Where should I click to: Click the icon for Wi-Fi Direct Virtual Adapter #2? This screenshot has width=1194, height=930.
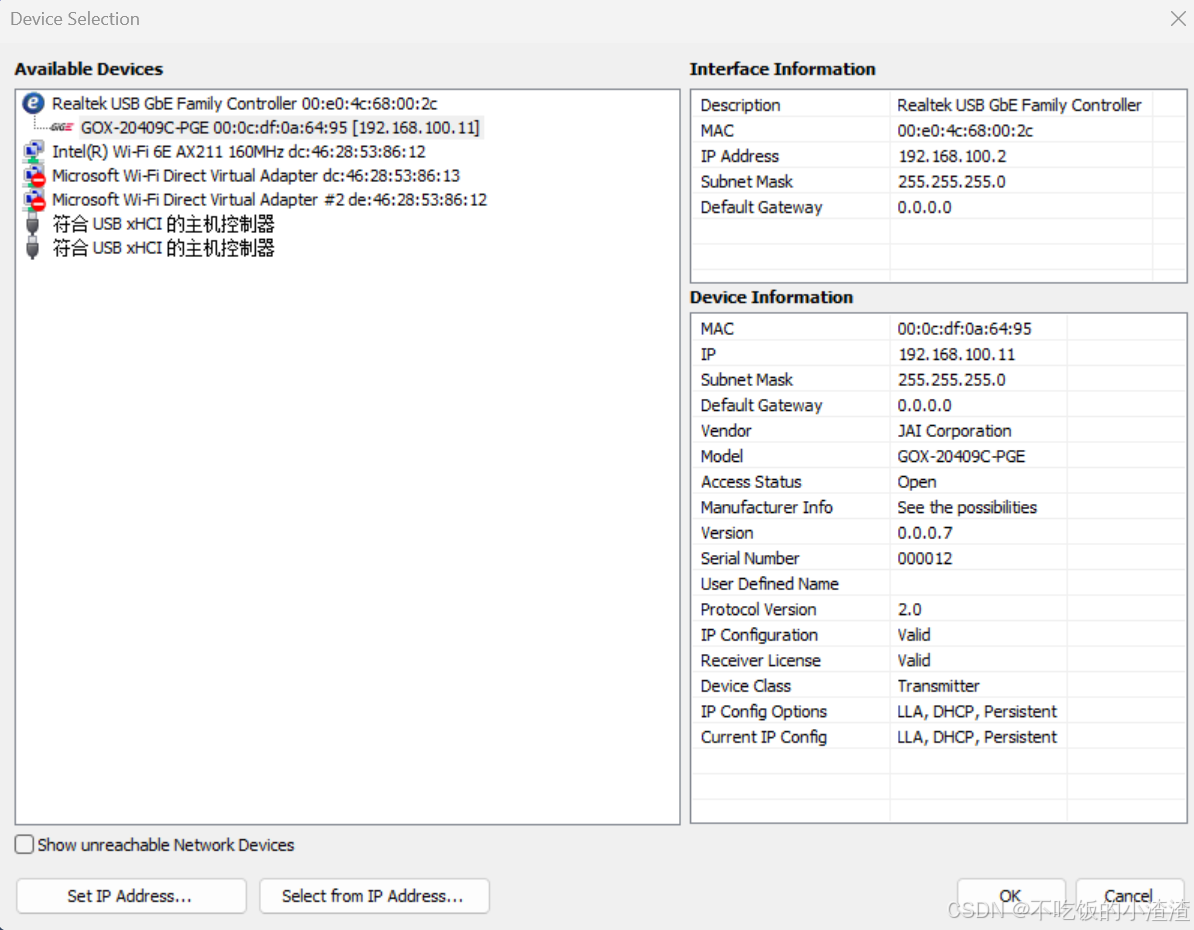point(31,199)
